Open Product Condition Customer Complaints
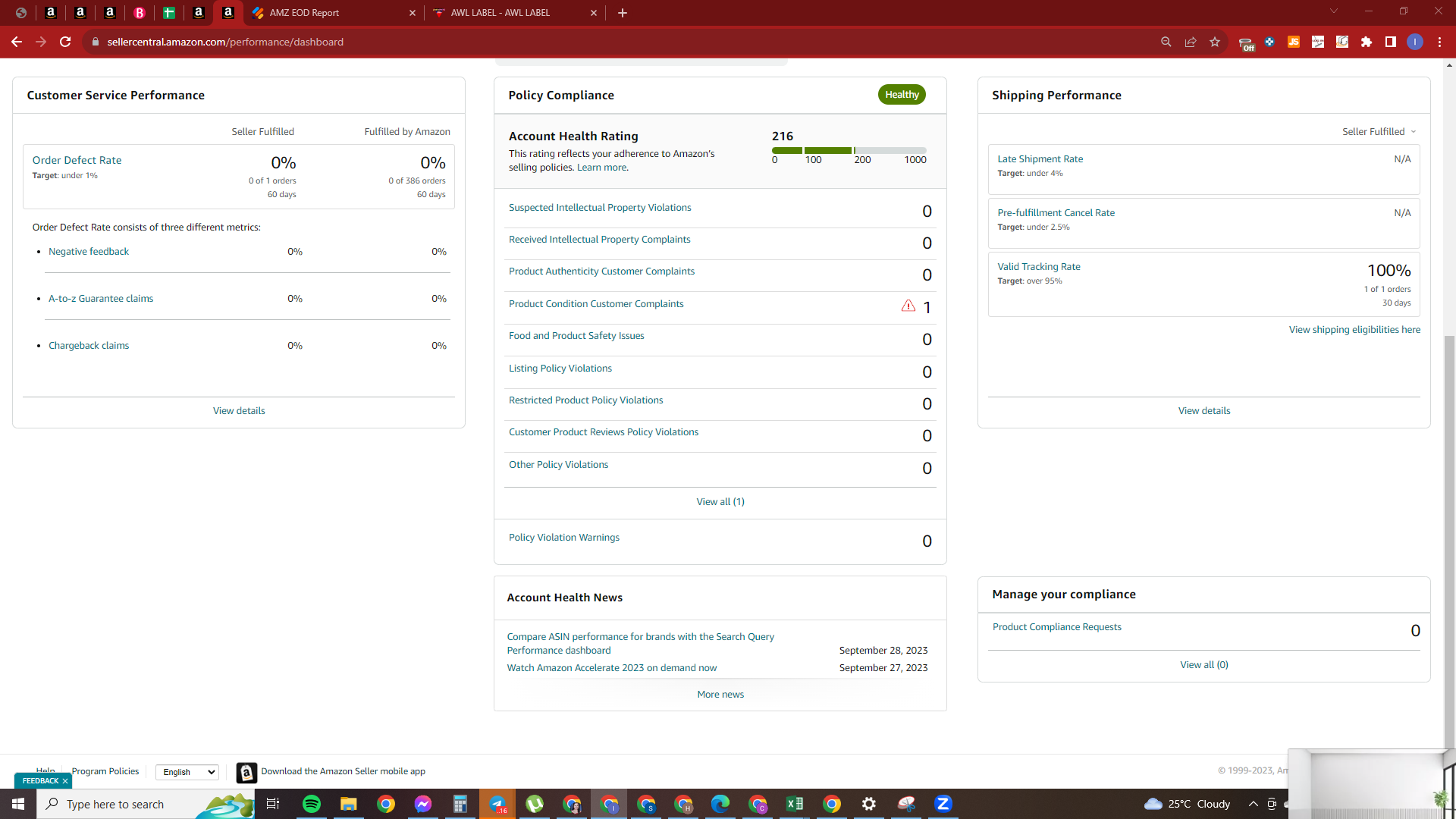Image resolution: width=1456 pixels, height=819 pixels. (x=596, y=304)
